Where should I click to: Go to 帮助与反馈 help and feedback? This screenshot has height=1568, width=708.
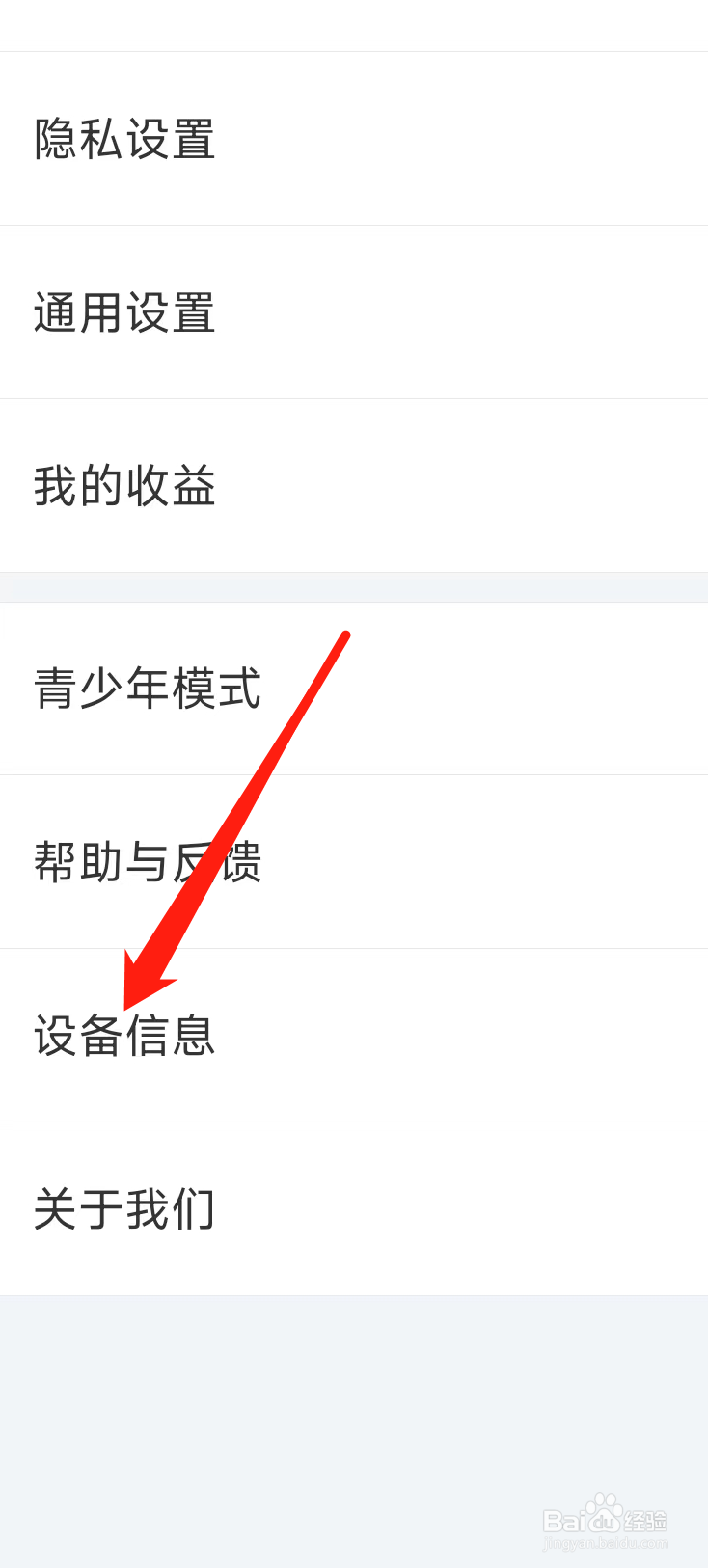tap(354, 862)
